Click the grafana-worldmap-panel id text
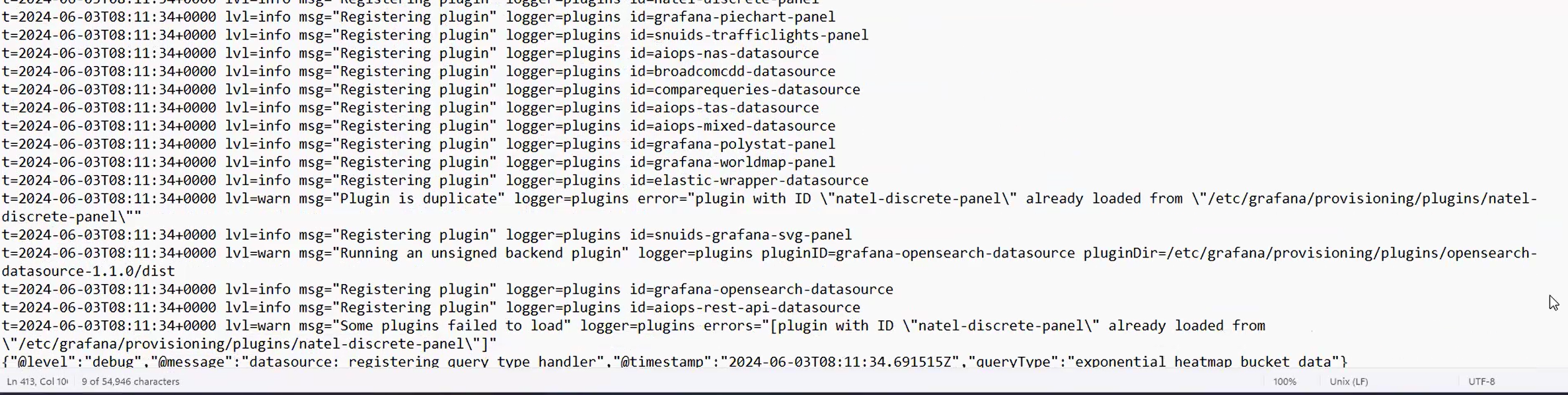The image size is (1568, 395). [x=744, y=162]
